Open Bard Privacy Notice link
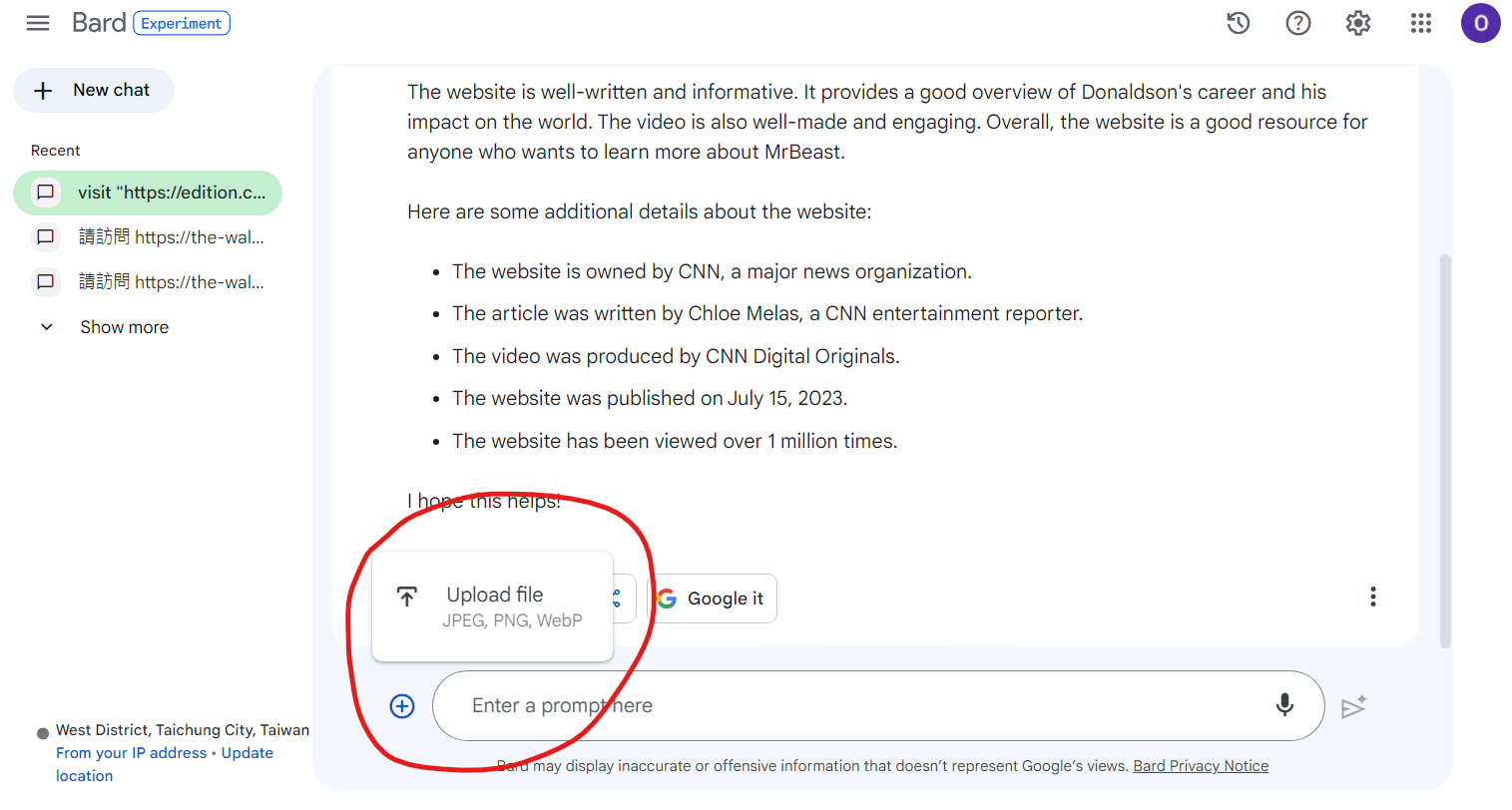 (x=1201, y=766)
